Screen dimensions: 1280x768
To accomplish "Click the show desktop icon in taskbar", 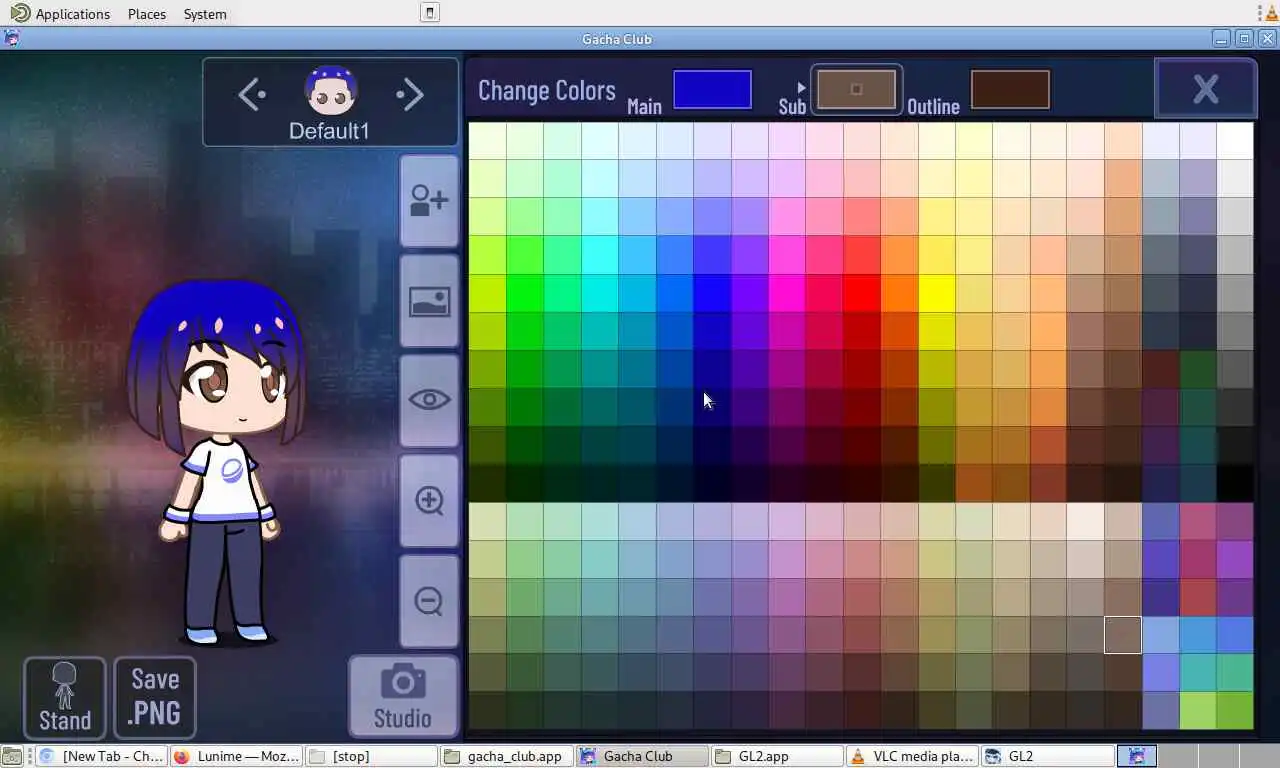I will coord(11,756).
